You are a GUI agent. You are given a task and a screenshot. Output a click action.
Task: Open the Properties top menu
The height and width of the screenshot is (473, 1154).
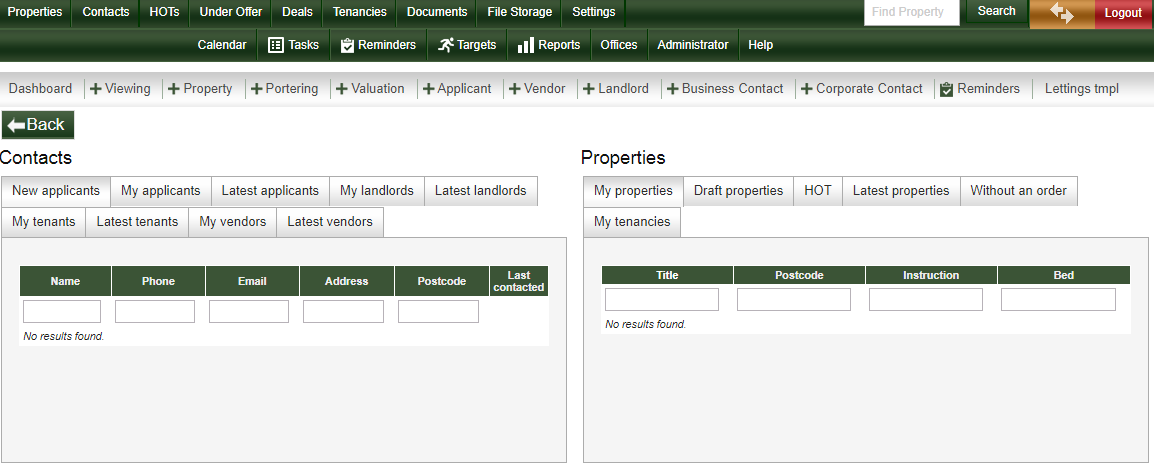pos(35,13)
